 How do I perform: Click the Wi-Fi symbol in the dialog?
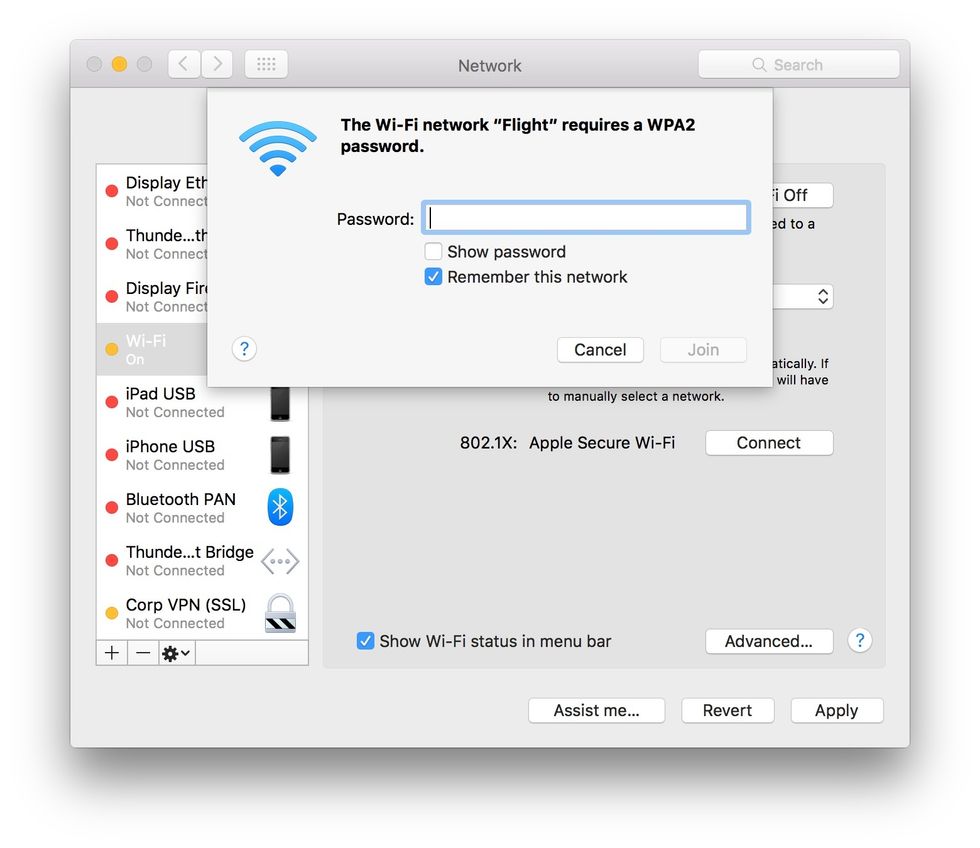tap(278, 145)
